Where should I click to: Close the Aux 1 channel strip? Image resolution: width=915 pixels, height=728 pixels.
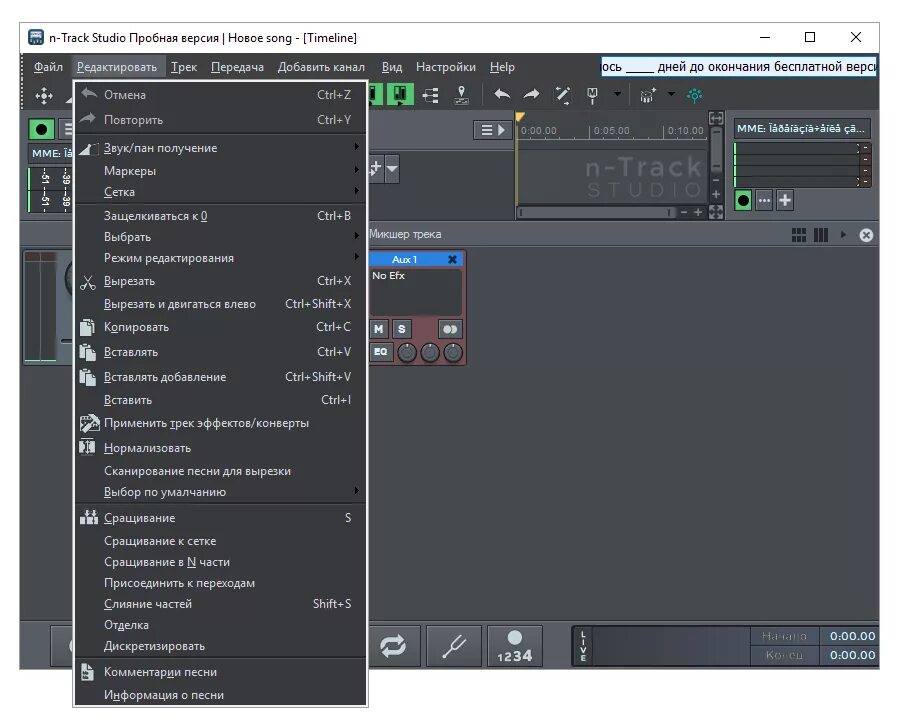click(452, 260)
